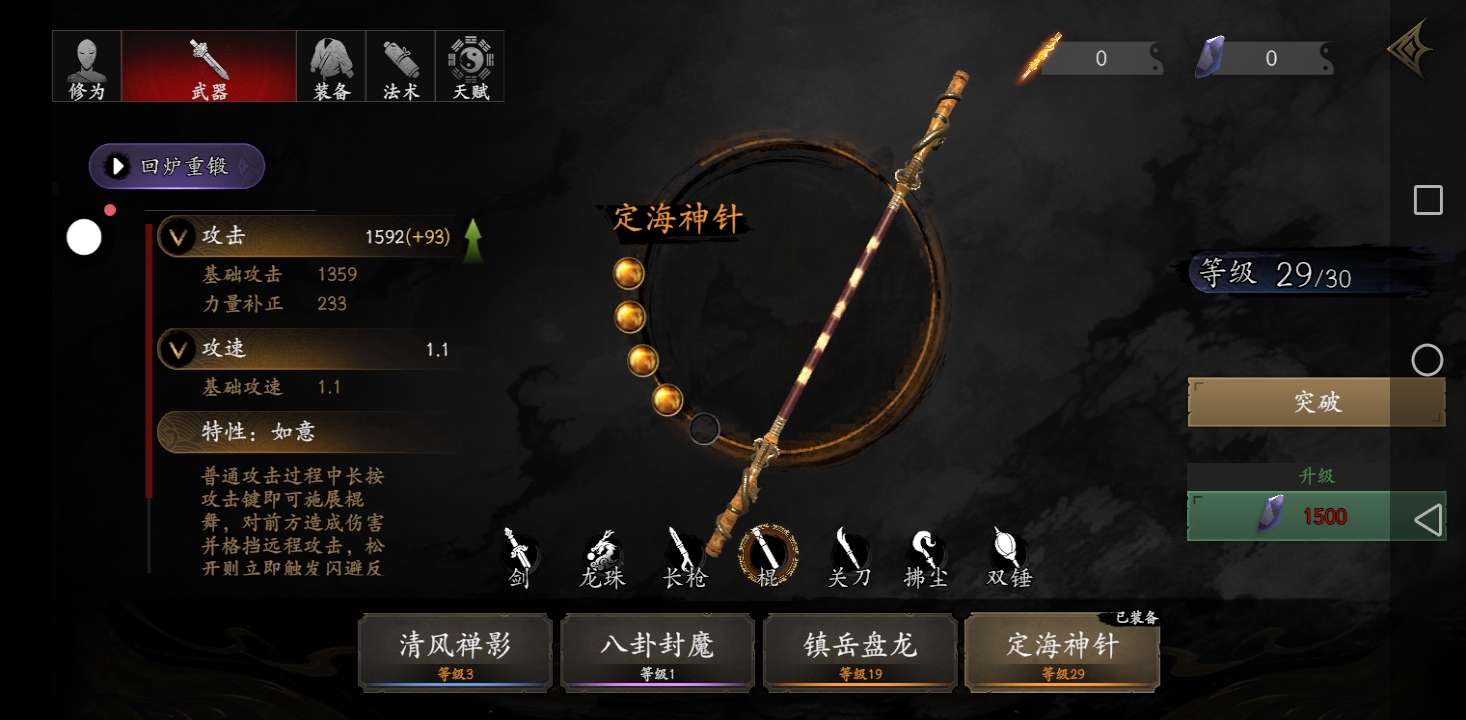Select the 棍 staff weapon icon
1466x720 pixels.
768,554
